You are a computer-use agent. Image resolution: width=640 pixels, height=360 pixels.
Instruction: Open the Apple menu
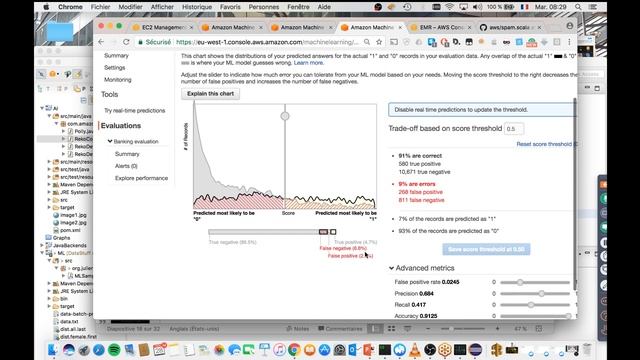click(46, 7)
